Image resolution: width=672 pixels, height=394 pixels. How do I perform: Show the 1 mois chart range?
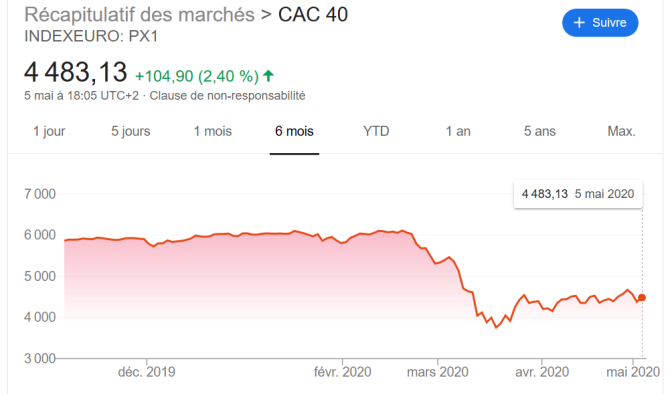[x=213, y=131]
